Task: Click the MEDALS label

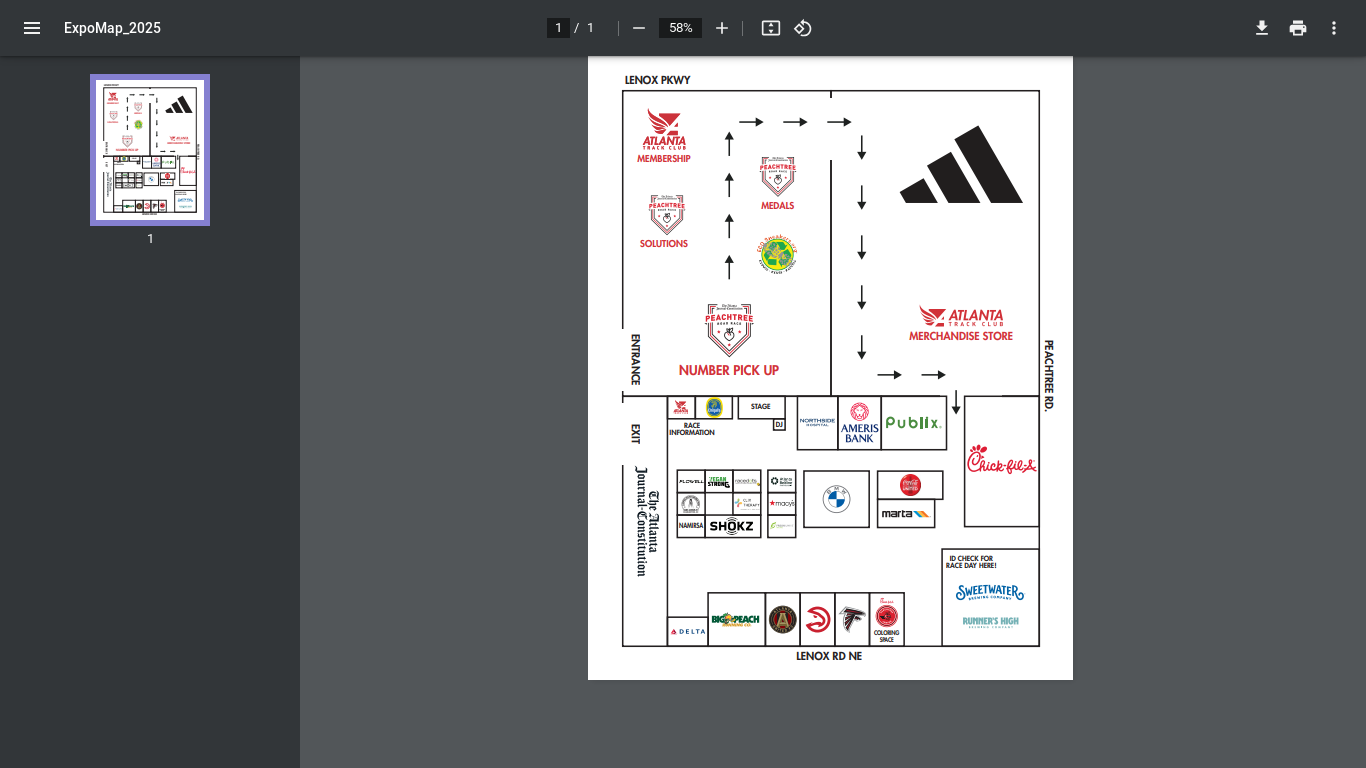Action: [x=777, y=206]
